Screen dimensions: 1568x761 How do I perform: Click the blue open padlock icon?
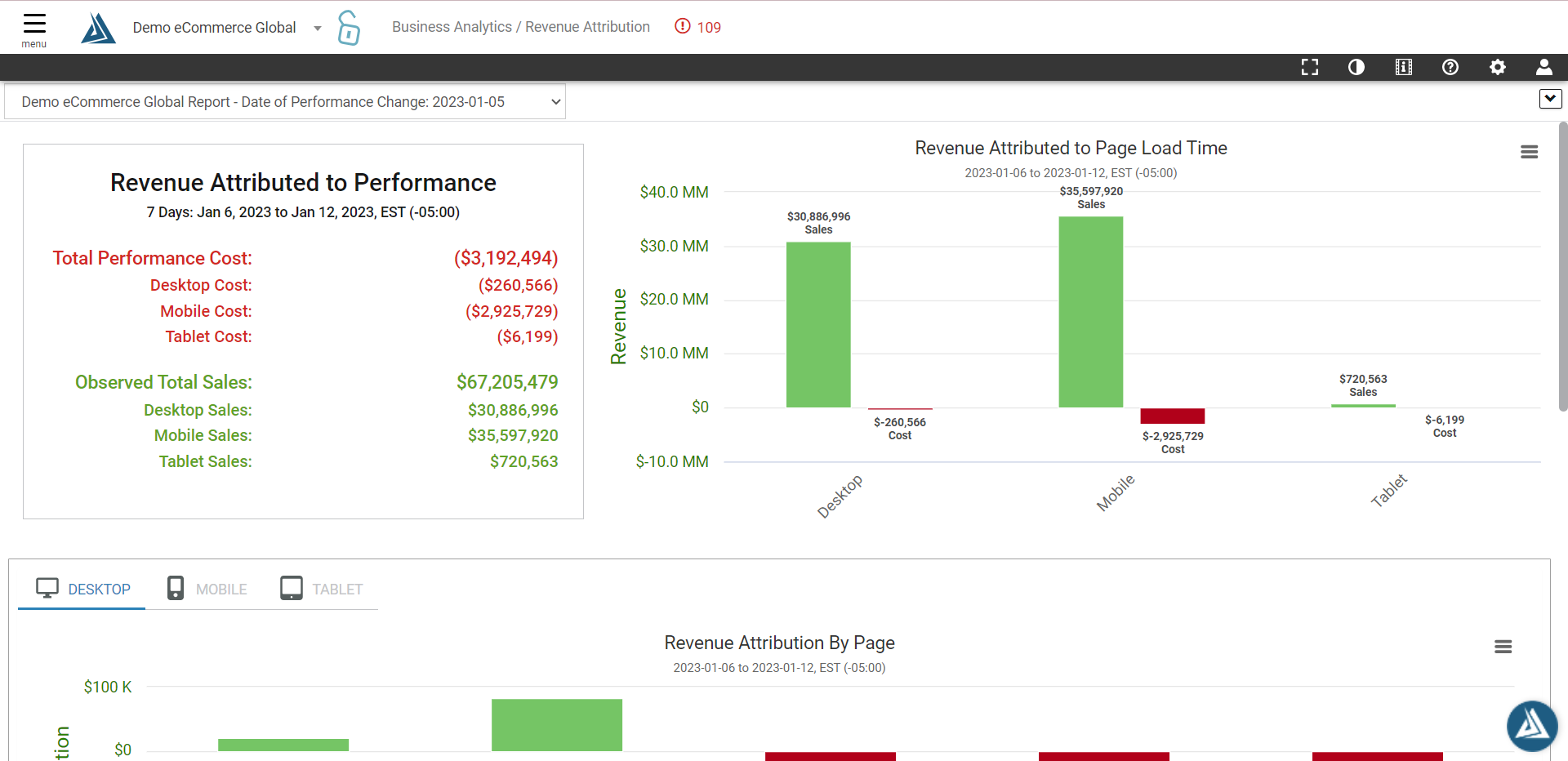click(349, 28)
